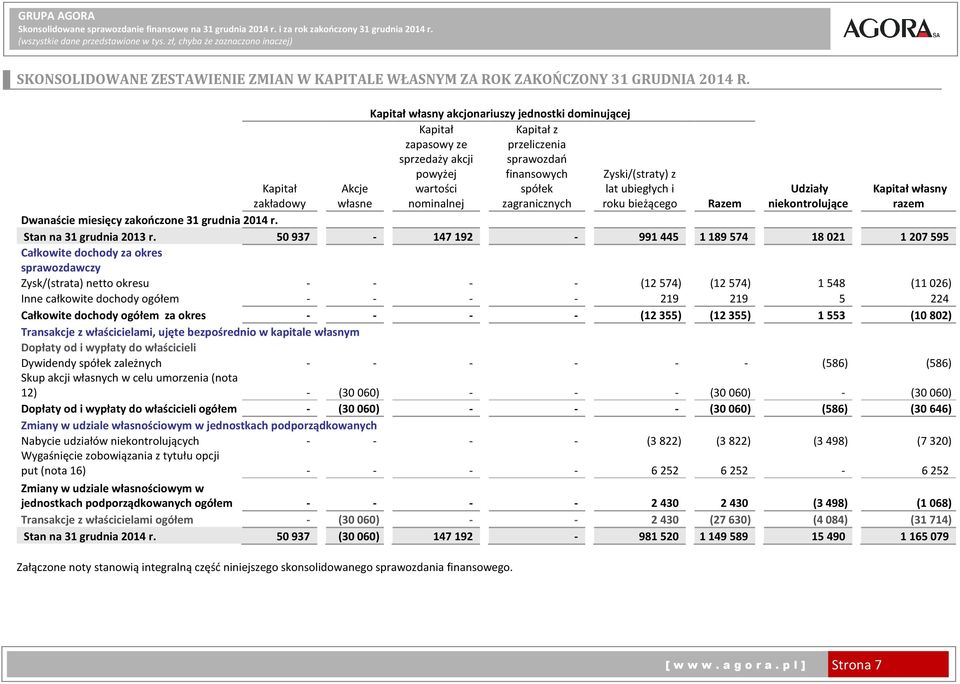Click the 'Stan na 31 grudnia 2014 r.' row label
This screenshot has width=960, height=684.
[89, 536]
